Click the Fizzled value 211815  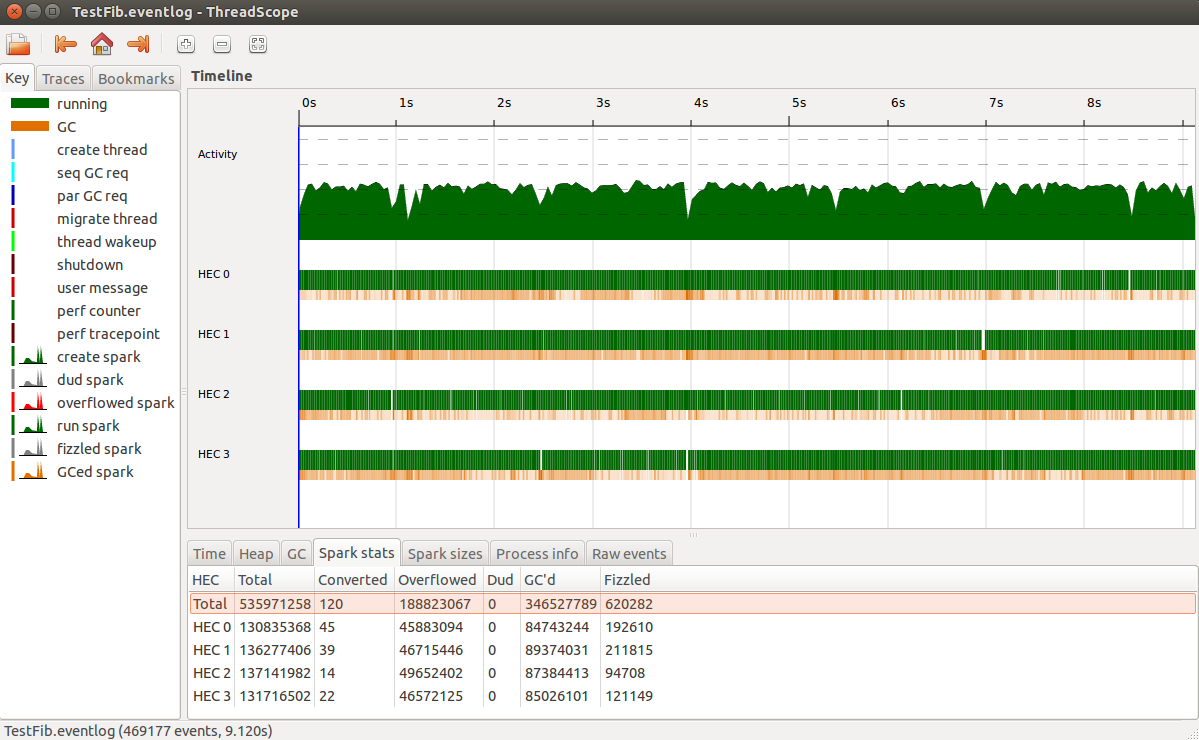pos(629,650)
